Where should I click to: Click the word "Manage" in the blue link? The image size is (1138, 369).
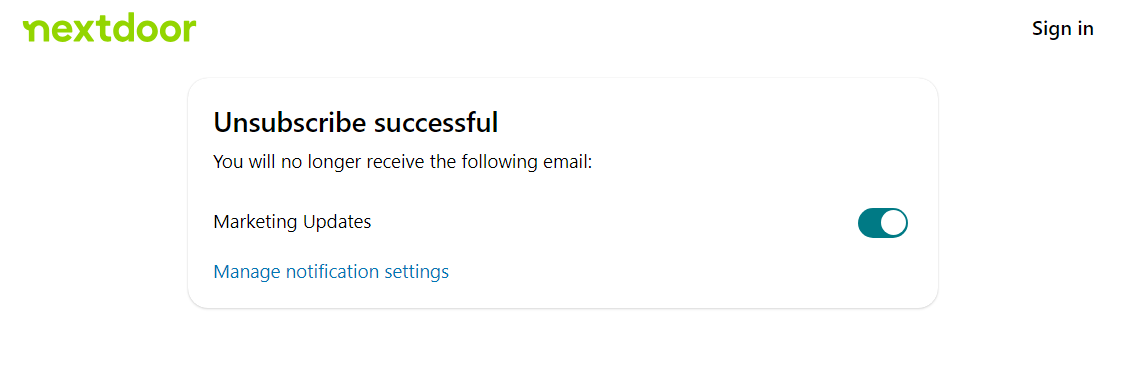point(247,272)
